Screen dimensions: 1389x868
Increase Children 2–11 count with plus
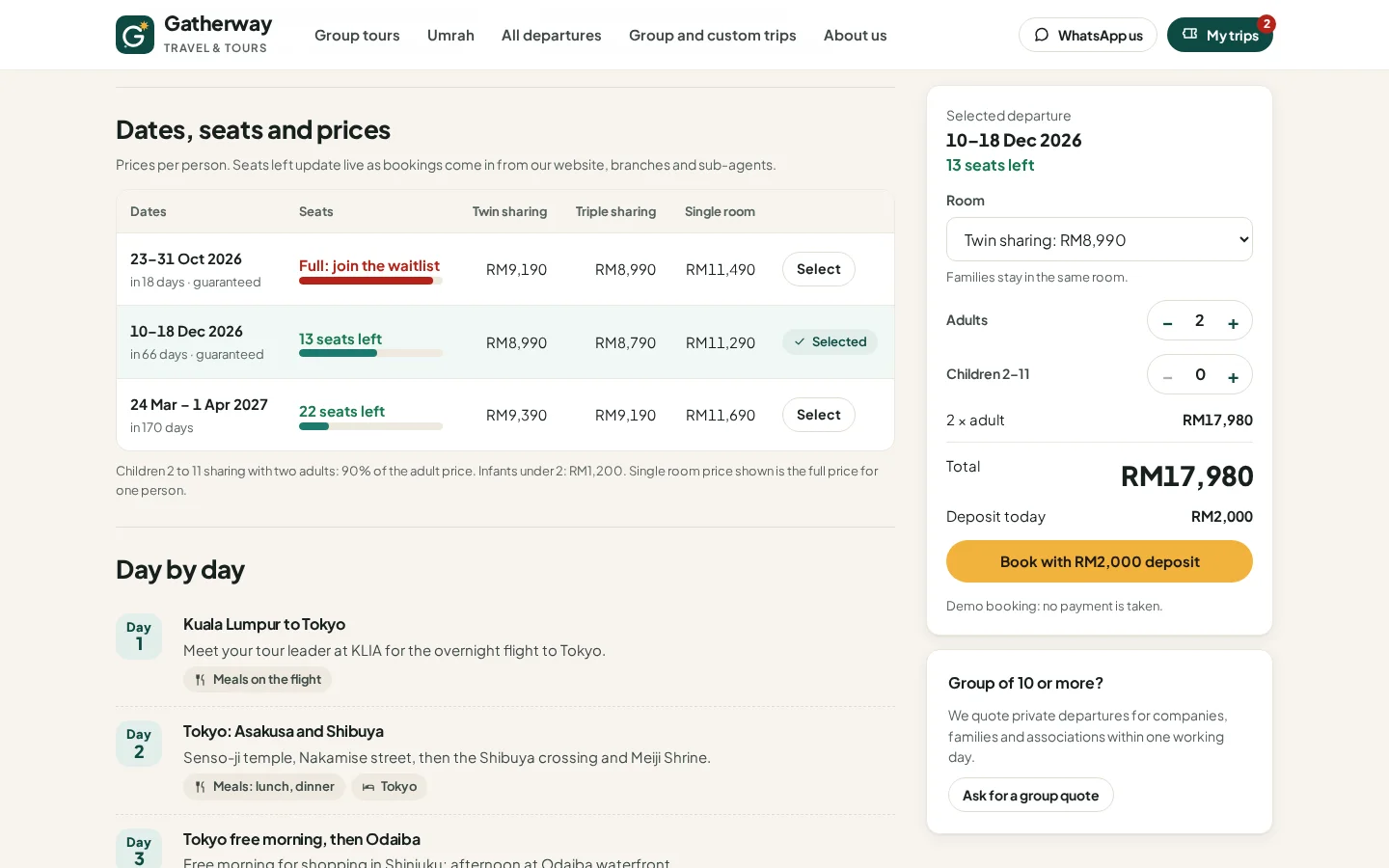click(1233, 375)
